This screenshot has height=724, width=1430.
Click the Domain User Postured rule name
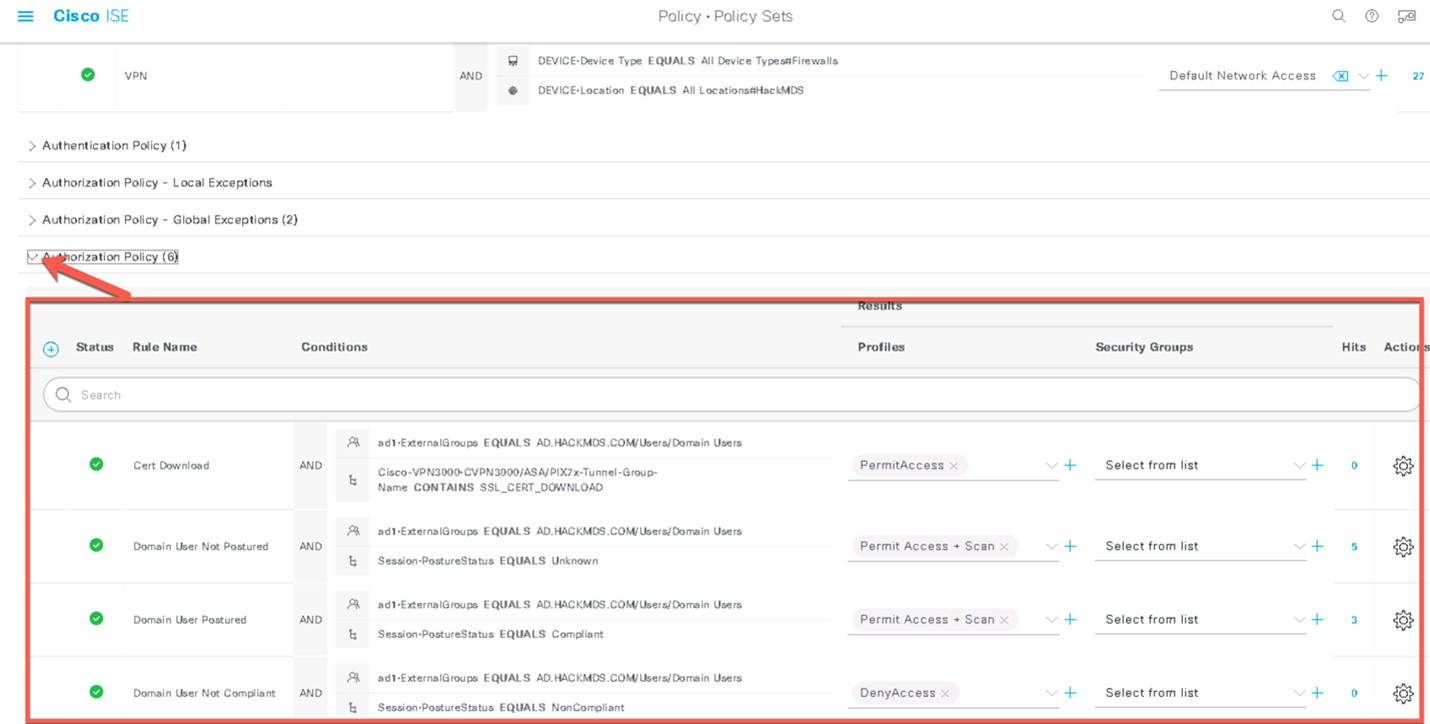[190, 620]
